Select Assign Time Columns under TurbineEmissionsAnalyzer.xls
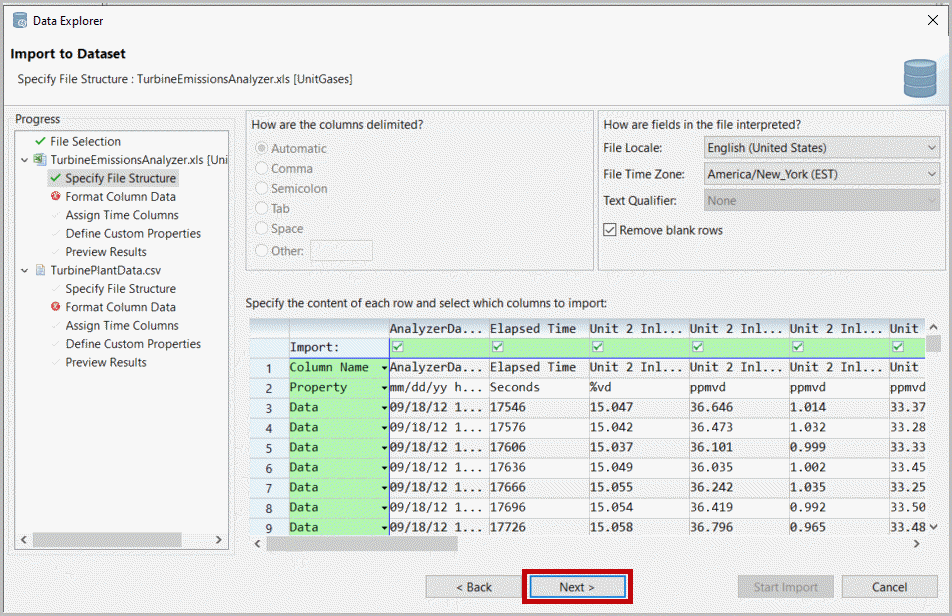The width and height of the screenshot is (952, 616). (122, 215)
